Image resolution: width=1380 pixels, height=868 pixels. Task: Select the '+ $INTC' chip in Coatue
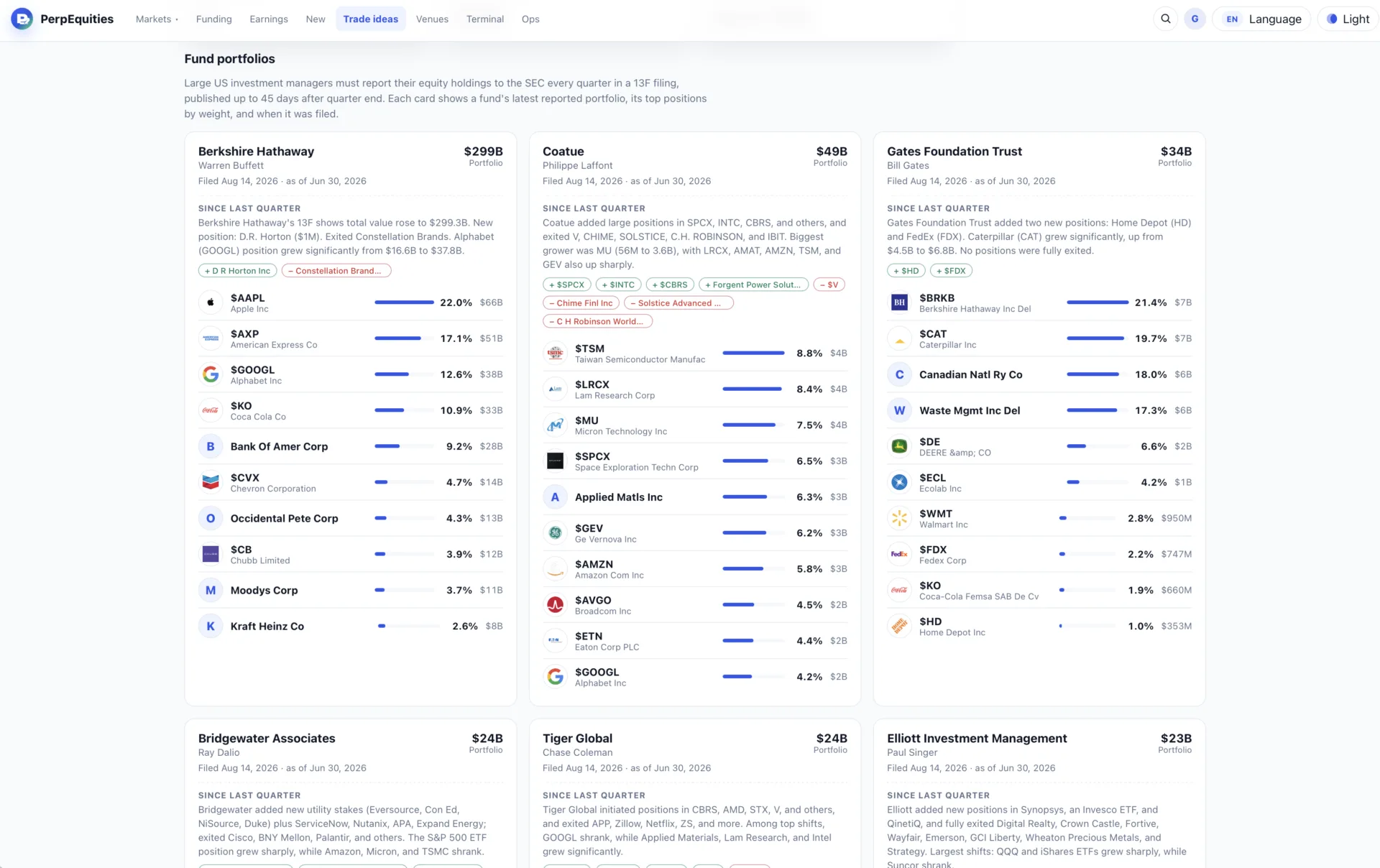pyautogui.click(x=619, y=285)
